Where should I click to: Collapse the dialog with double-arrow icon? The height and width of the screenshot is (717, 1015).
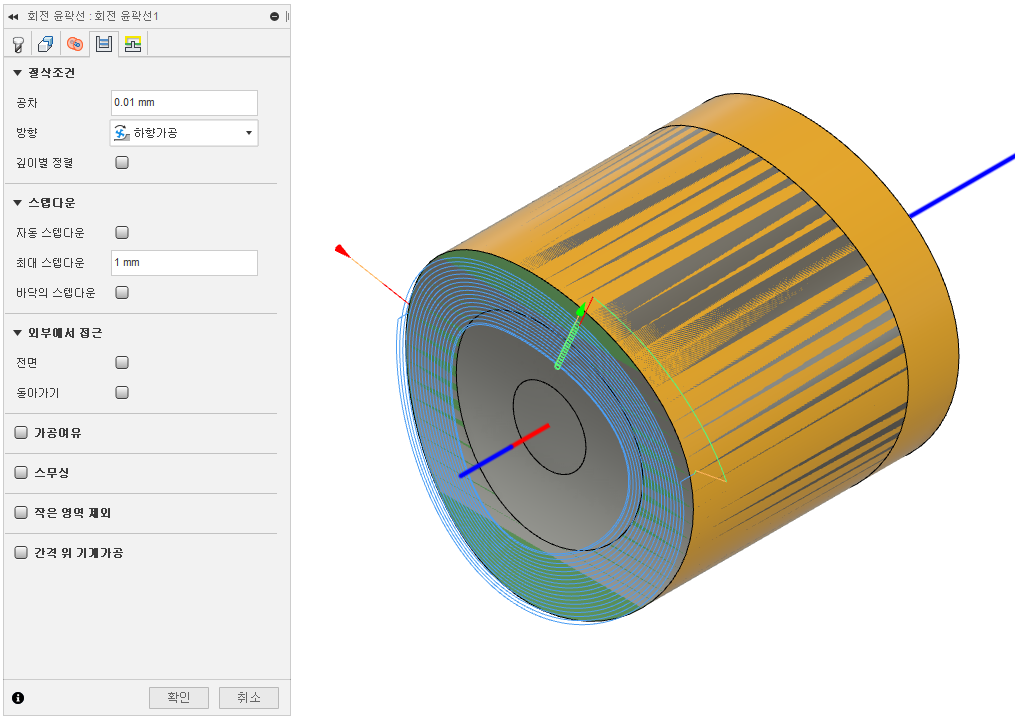click(x=13, y=16)
